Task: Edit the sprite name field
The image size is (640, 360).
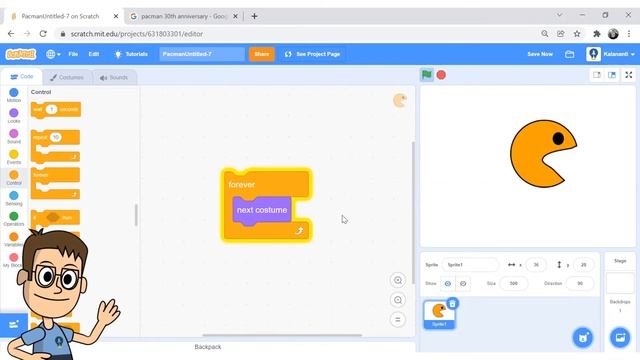Action: click(x=470, y=265)
